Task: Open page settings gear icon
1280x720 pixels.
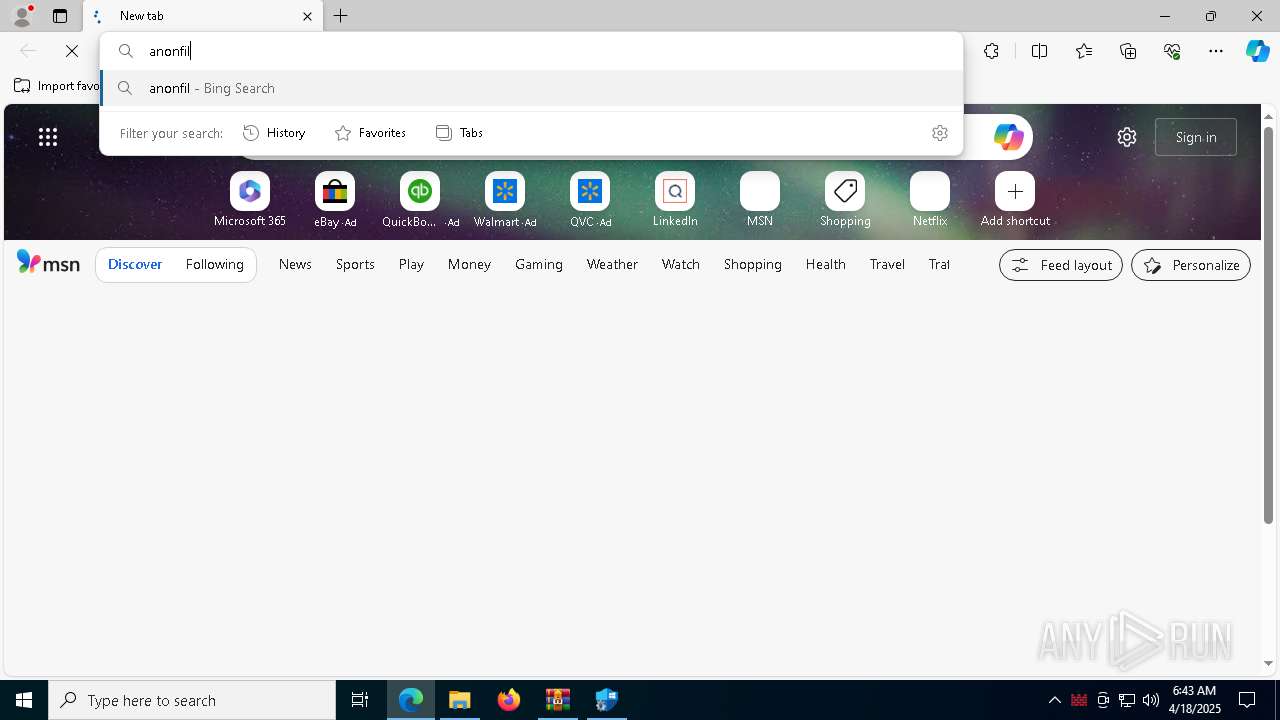Action: click(x=1127, y=137)
